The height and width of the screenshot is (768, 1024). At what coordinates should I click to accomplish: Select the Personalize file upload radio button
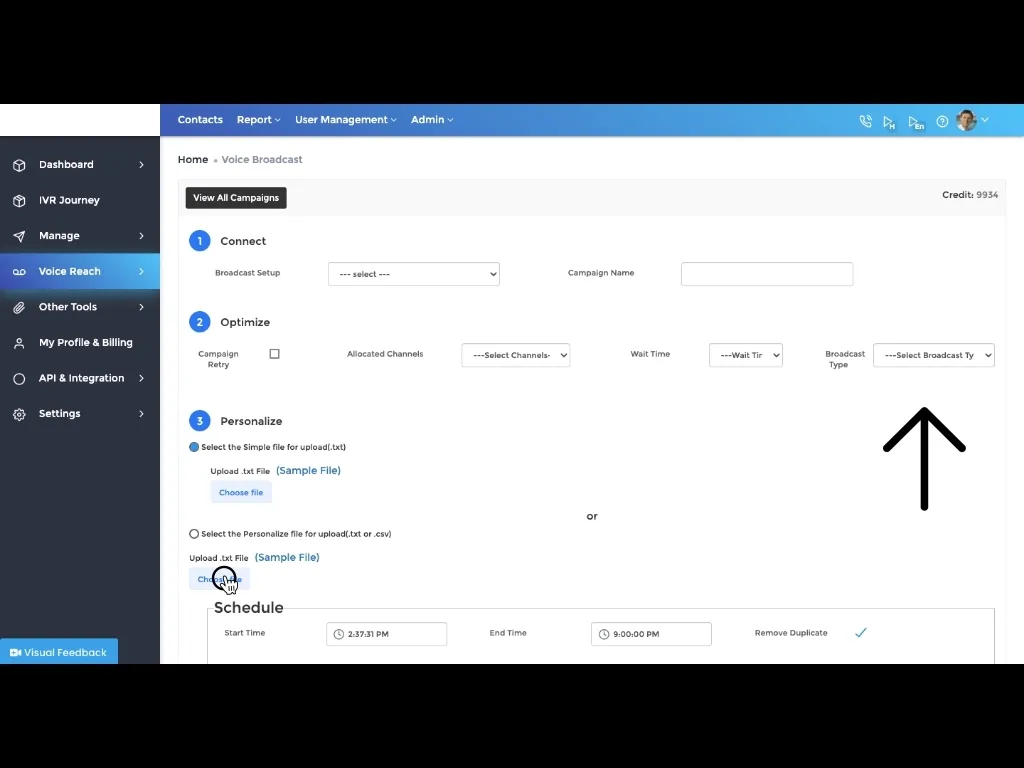pyautogui.click(x=194, y=534)
